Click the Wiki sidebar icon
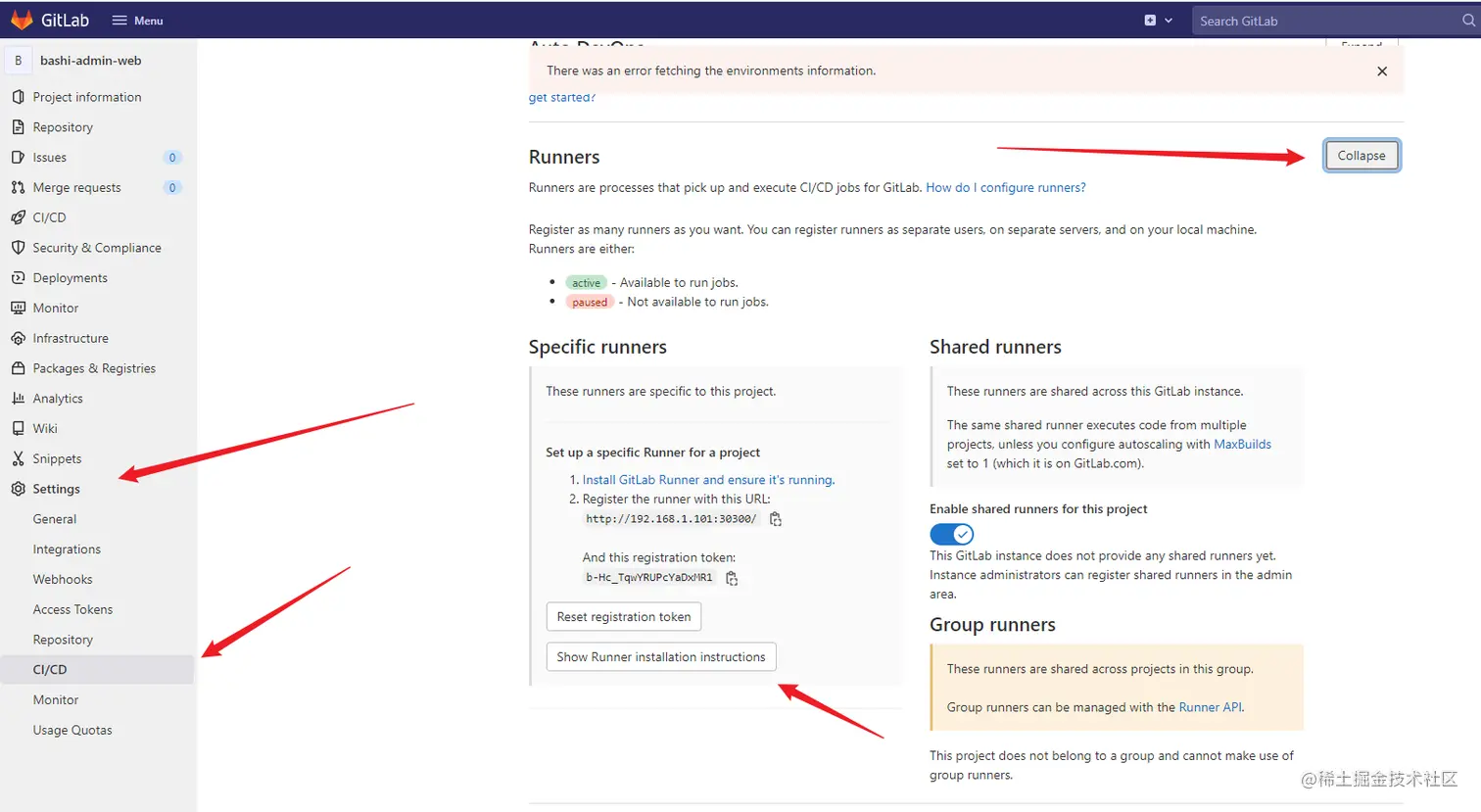Screen dimensions: 1481x812 pos(18,428)
